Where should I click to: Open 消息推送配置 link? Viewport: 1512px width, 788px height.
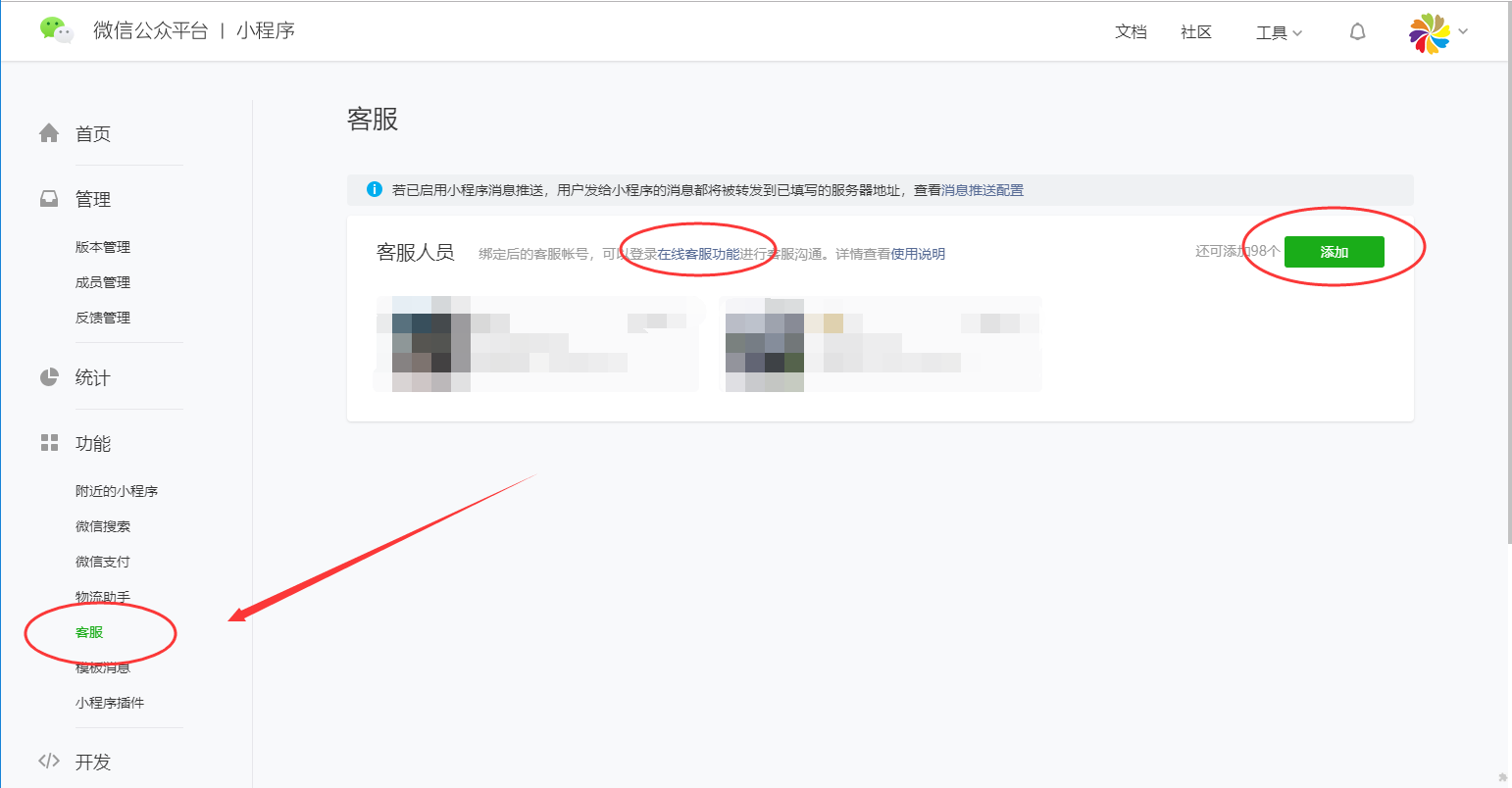[983, 190]
